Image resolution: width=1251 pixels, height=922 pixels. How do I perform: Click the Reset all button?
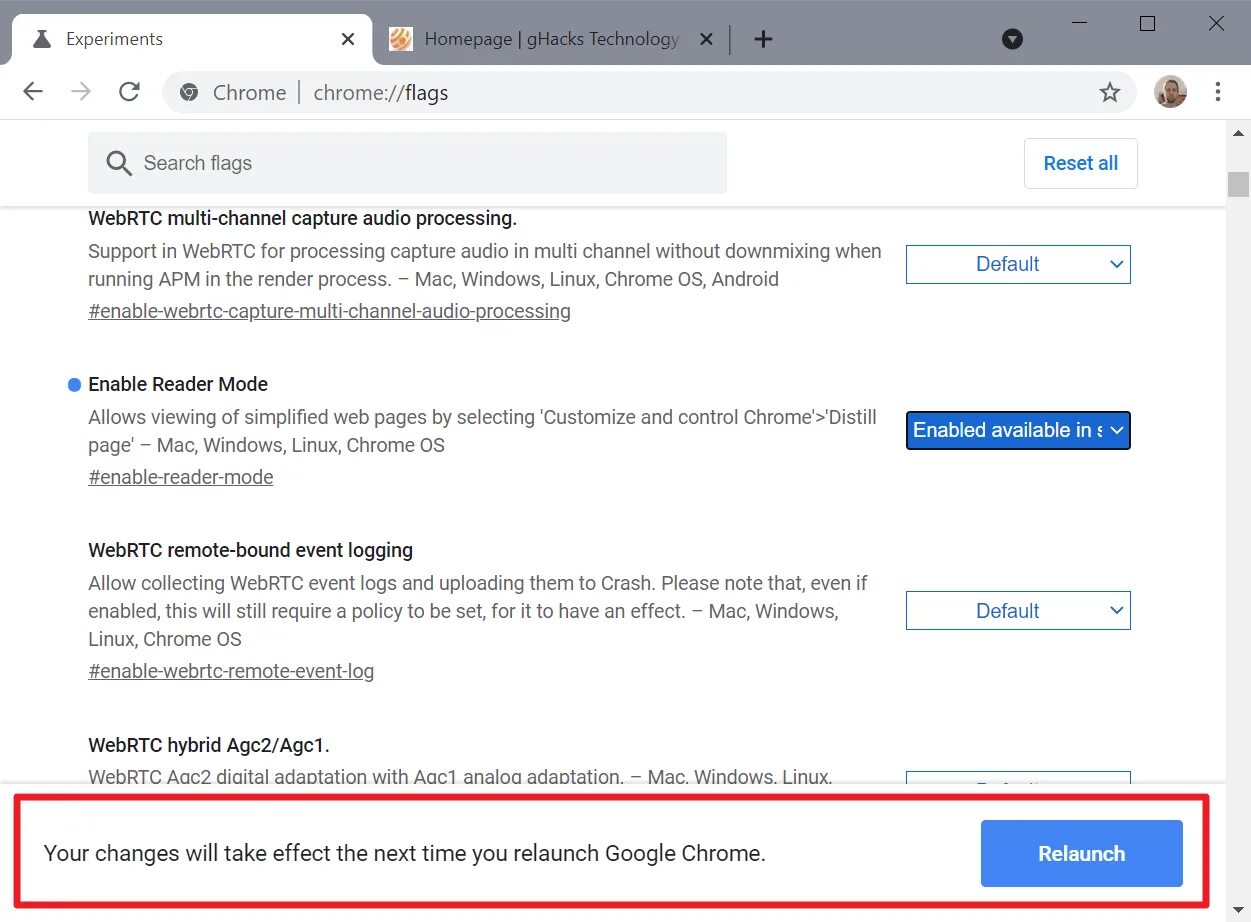[1080, 163]
